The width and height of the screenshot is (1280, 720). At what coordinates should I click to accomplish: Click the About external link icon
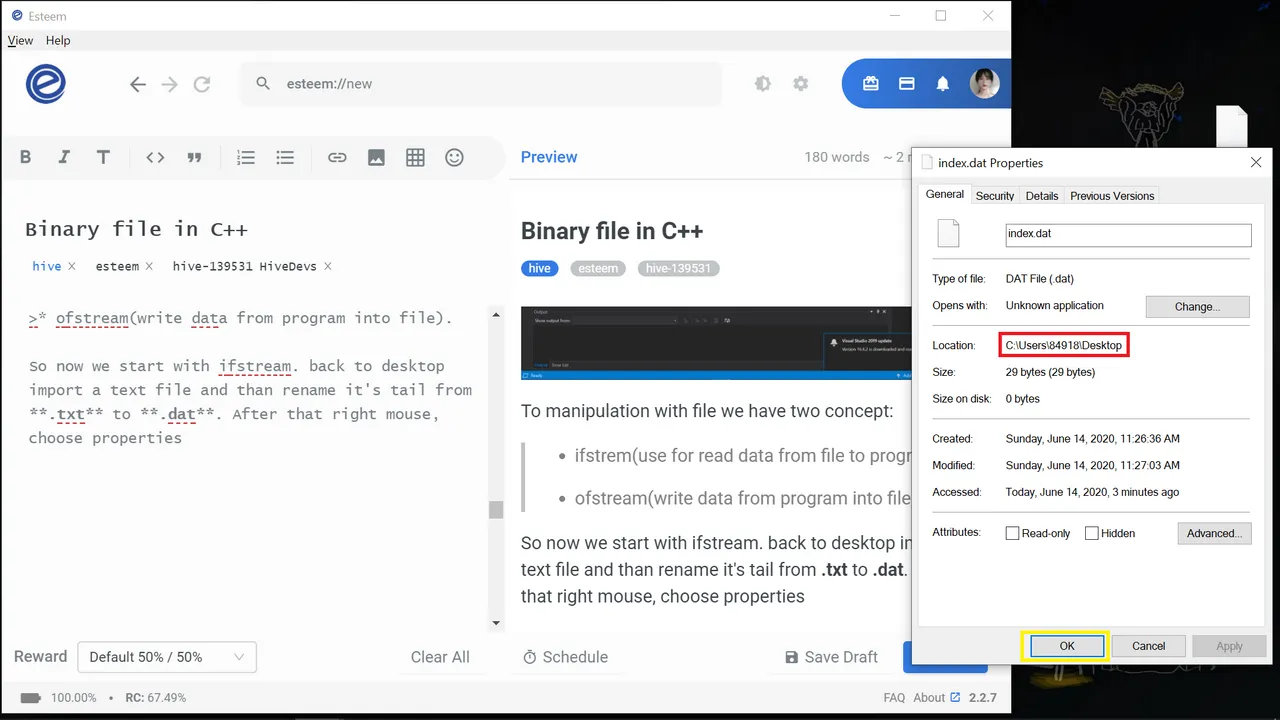(x=955, y=697)
